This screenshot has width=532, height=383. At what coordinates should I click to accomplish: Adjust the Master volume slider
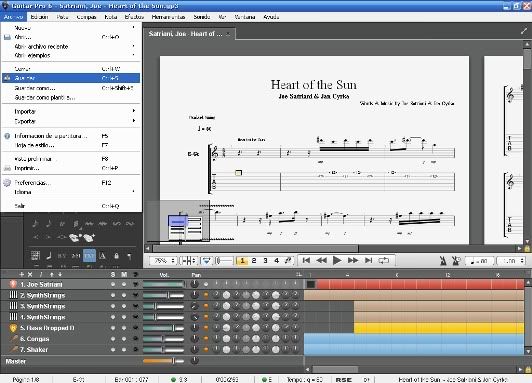tap(164, 361)
